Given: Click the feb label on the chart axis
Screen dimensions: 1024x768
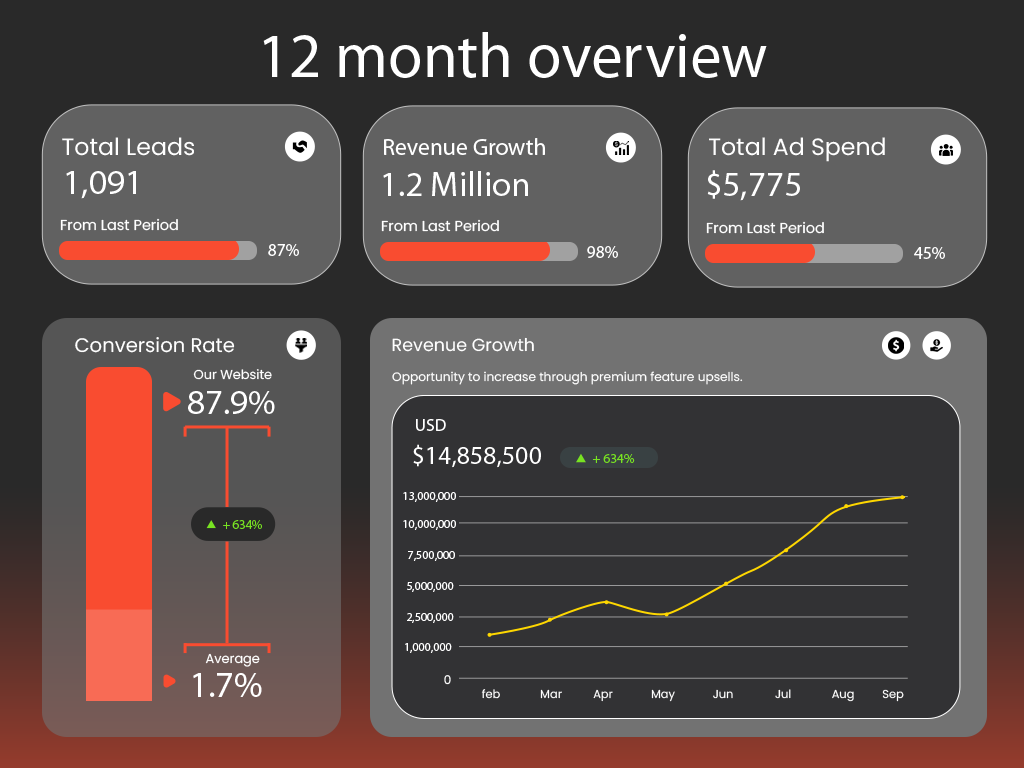Looking at the screenshot, I should coord(490,694).
